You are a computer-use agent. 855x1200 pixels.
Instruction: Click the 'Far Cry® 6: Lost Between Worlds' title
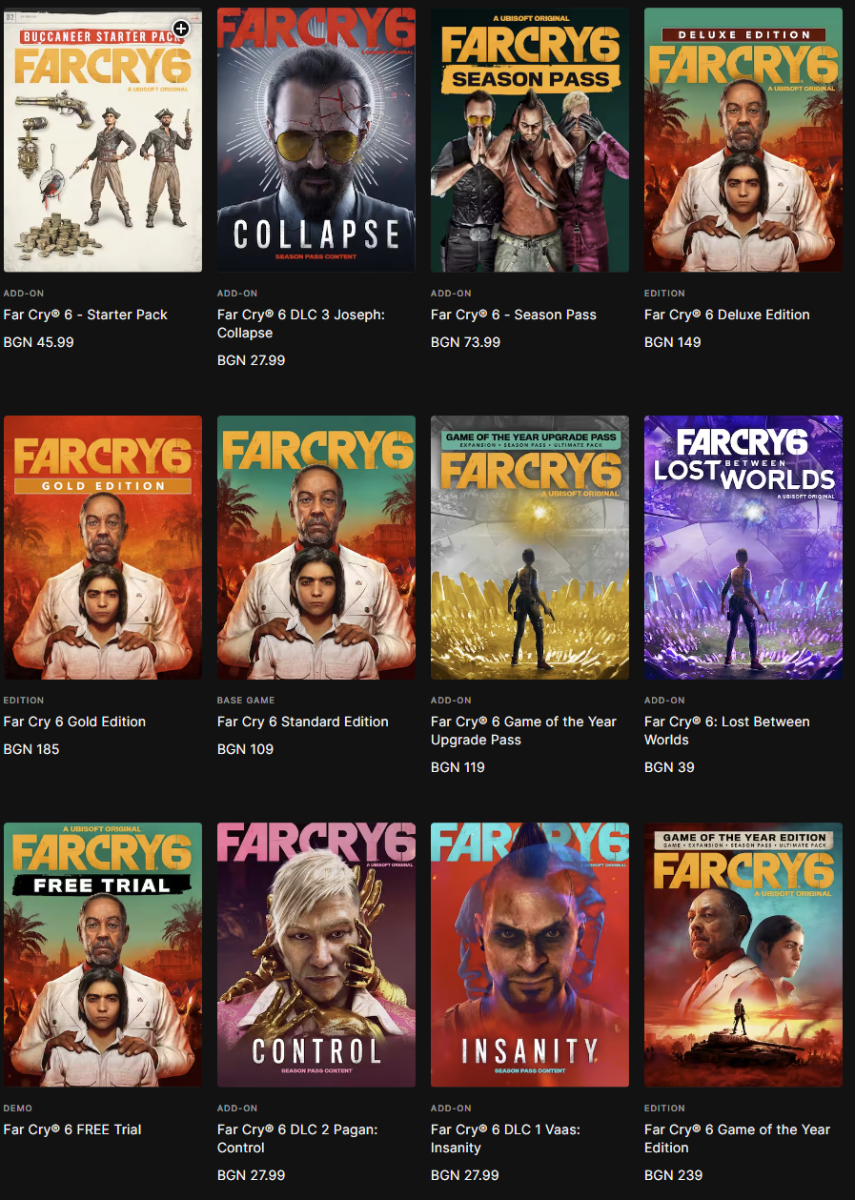point(727,730)
